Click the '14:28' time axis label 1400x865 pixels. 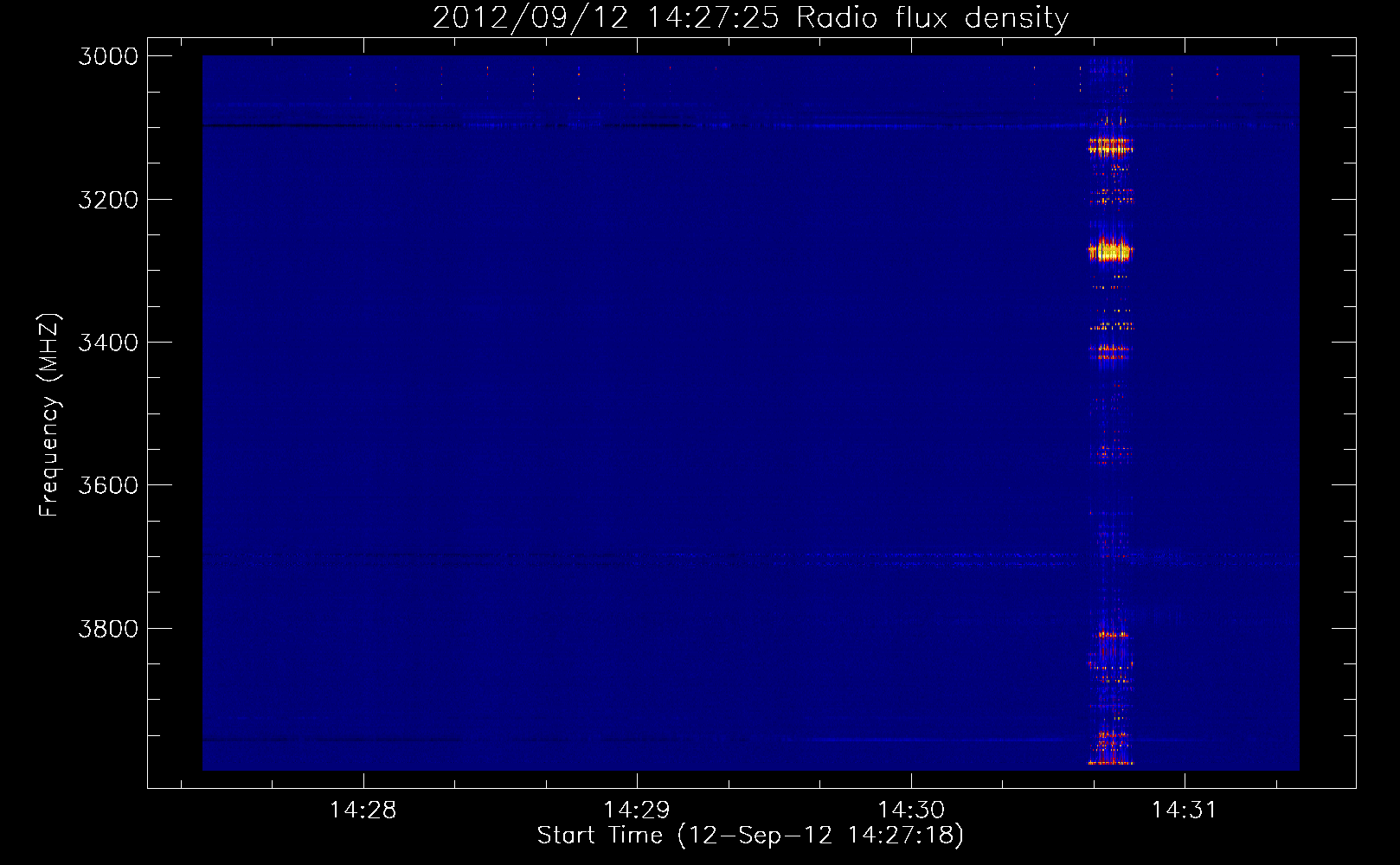click(x=363, y=811)
